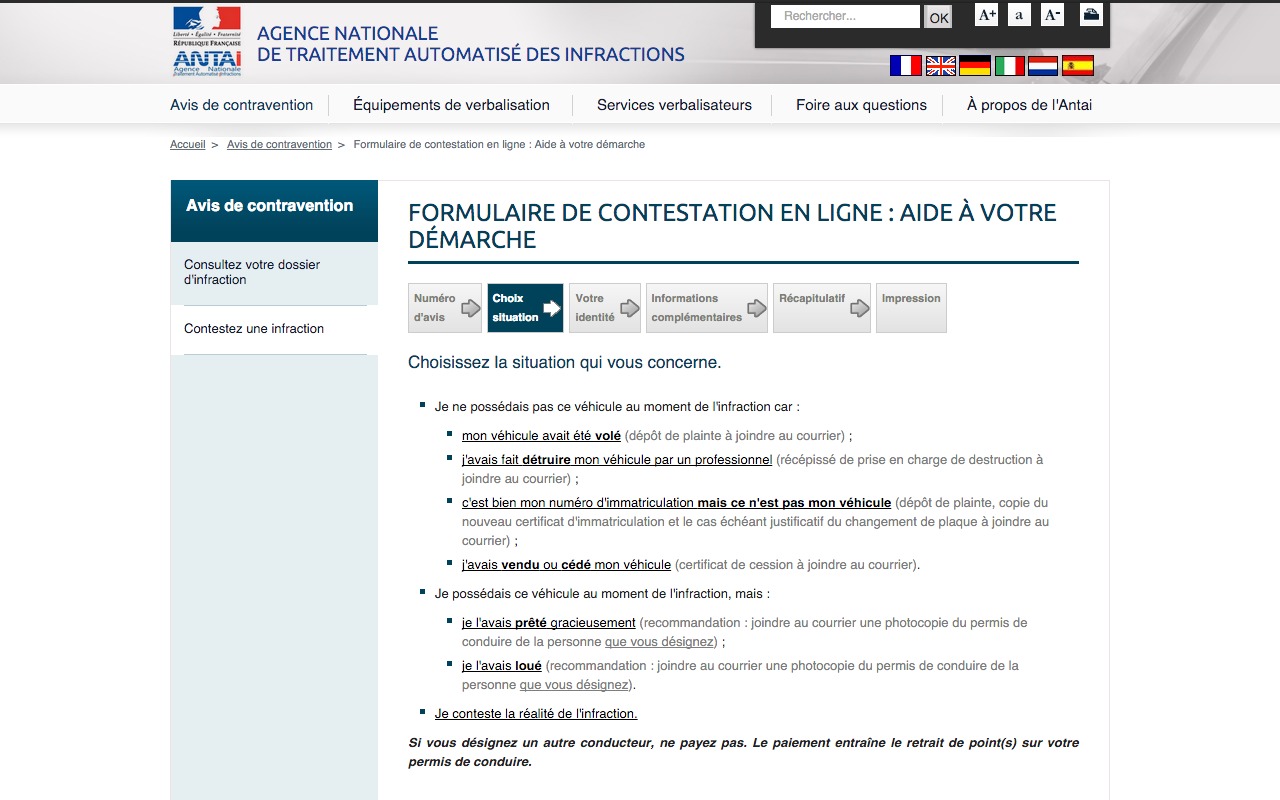Click 'Je ne possédais pas ce véhicule' text
Screen dimensions: 1280x800
(x=617, y=407)
